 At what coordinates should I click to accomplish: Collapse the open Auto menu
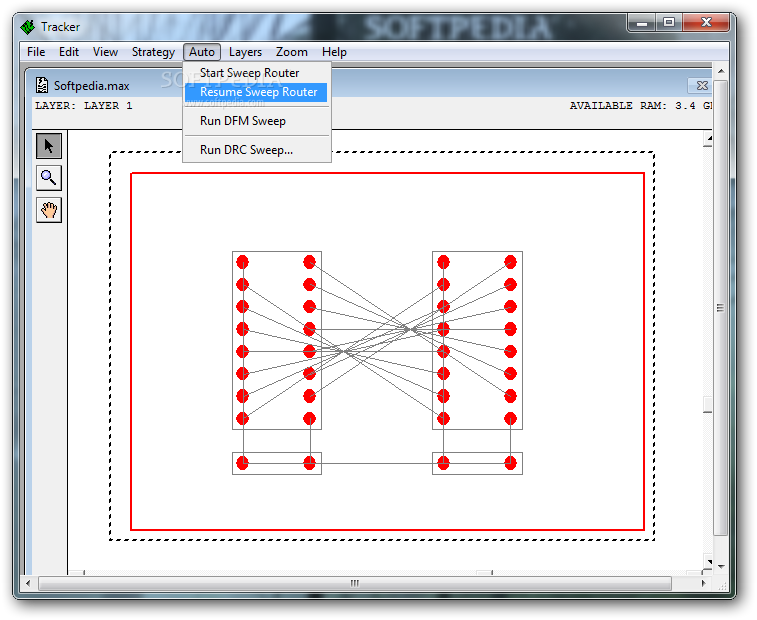202,52
